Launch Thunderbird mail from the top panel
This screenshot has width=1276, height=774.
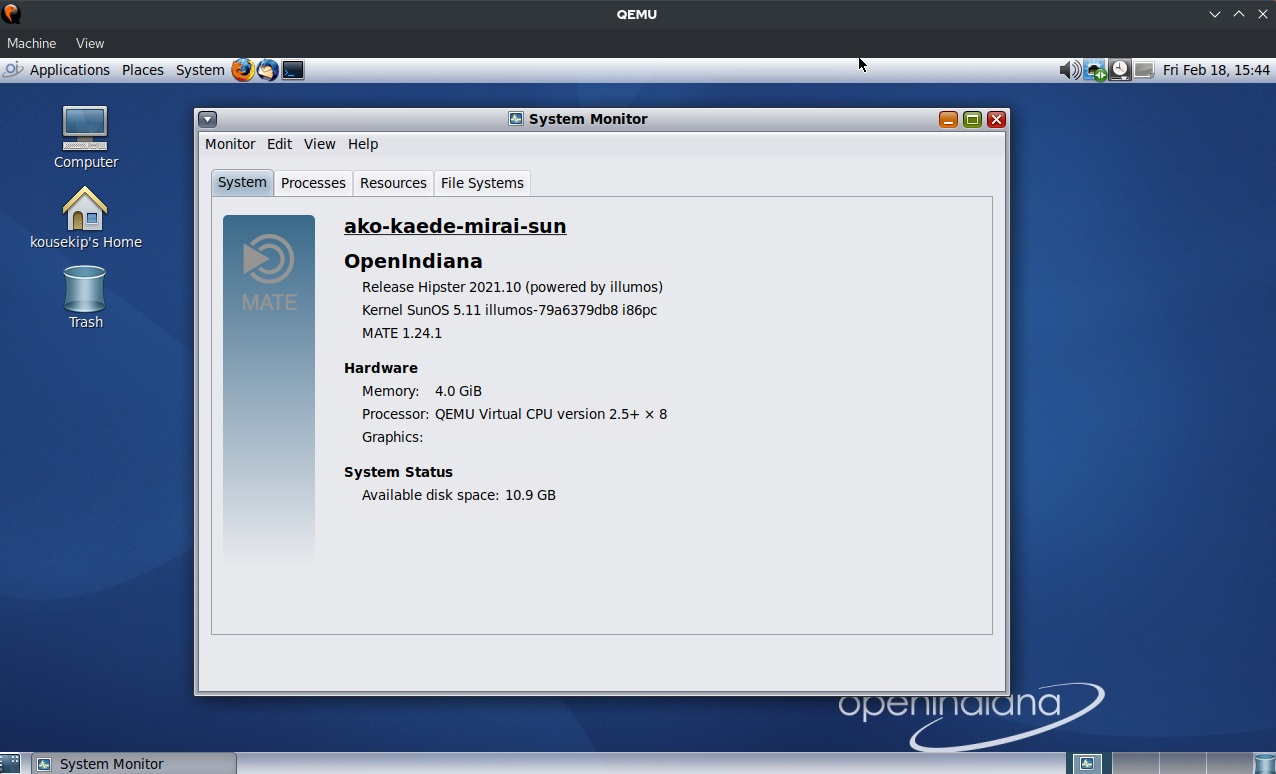coord(267,70)
